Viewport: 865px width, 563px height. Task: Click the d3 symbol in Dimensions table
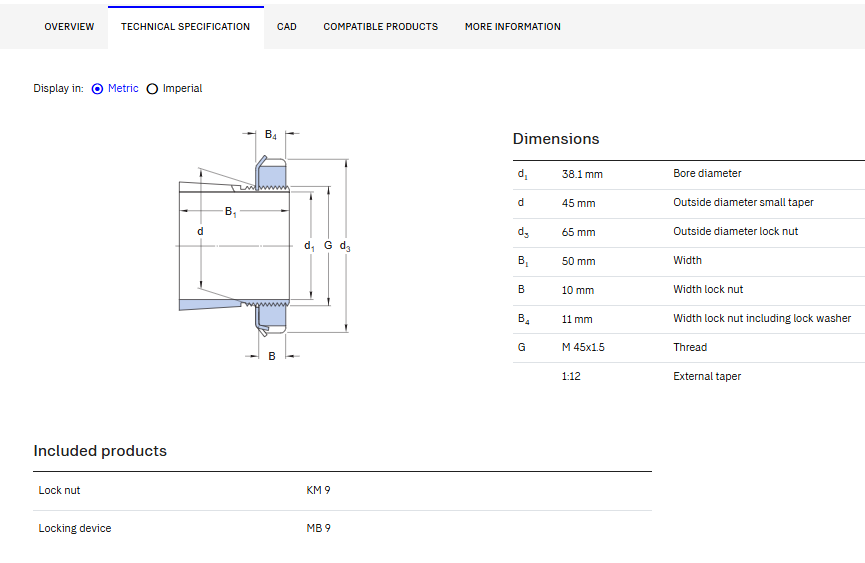coord(523,232)
